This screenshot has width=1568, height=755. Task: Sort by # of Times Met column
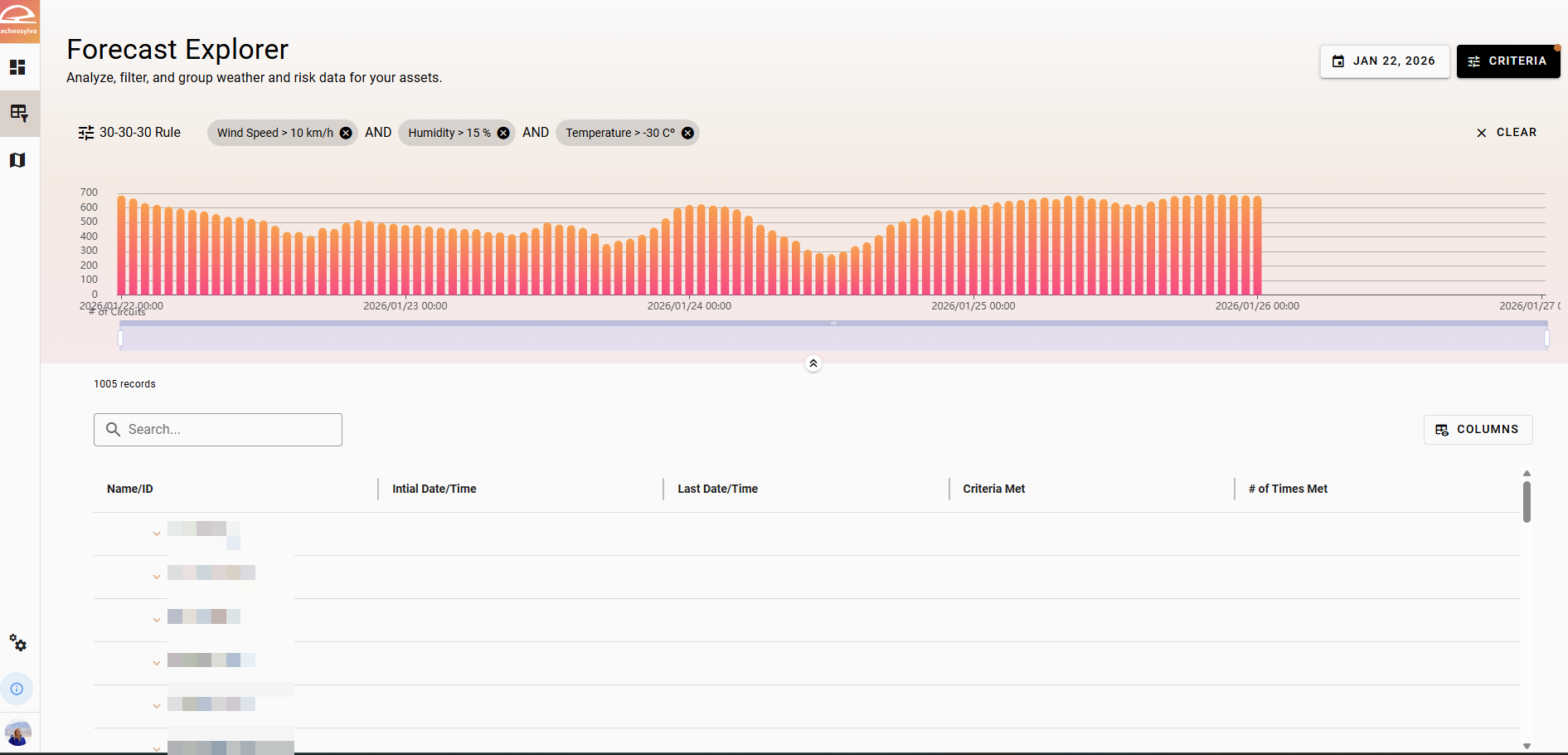coord(1288,489)
